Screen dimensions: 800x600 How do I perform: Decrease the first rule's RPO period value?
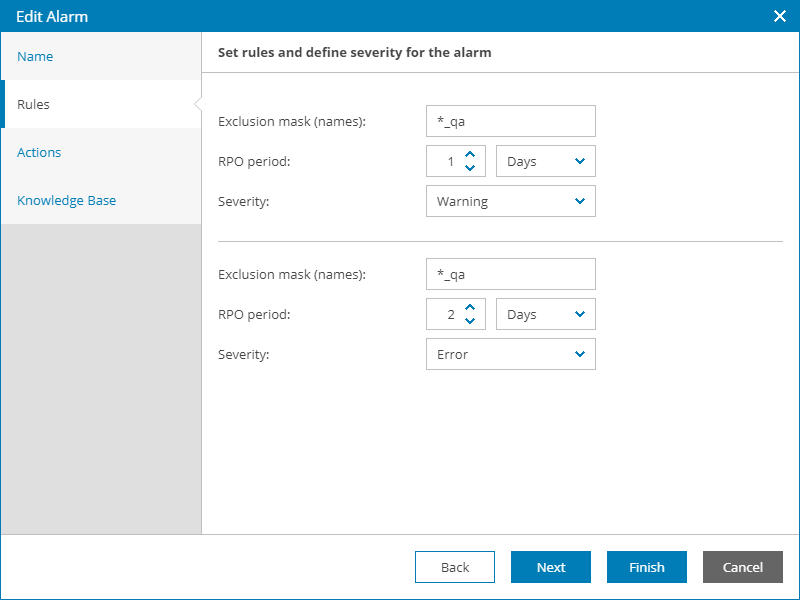coord(470,168)
